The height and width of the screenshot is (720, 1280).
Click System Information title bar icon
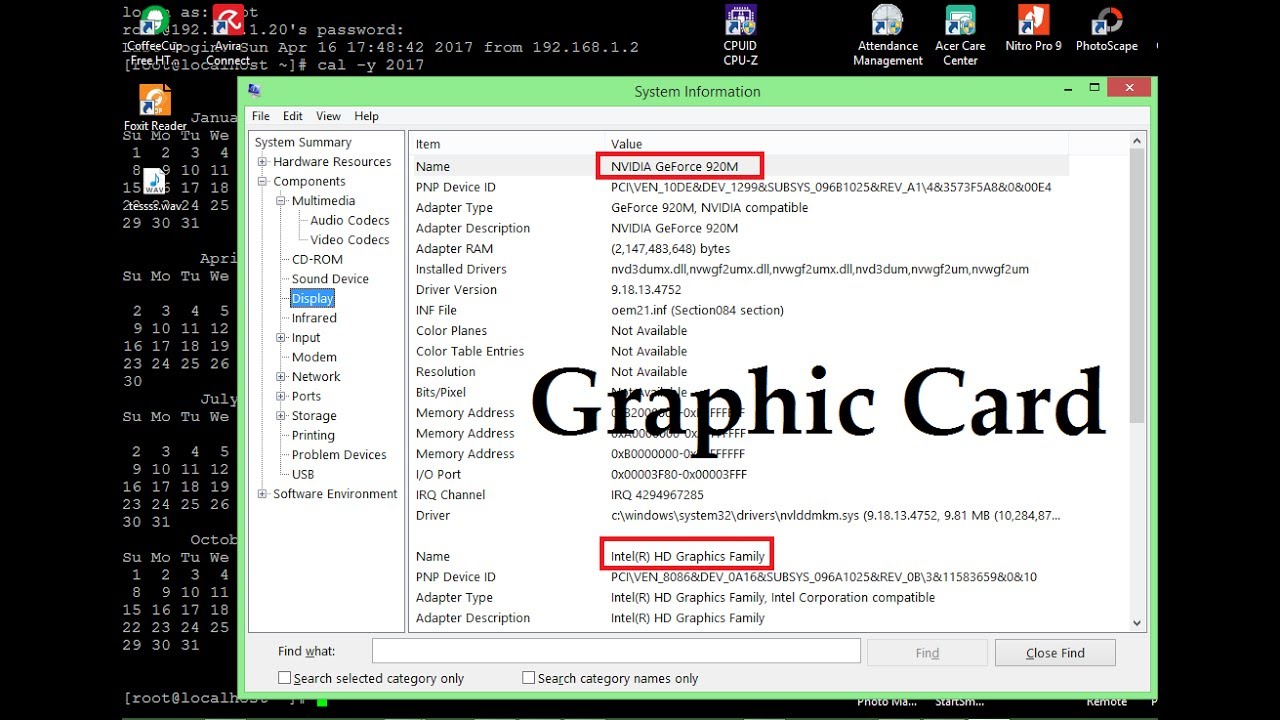click(x=254, y=89)
